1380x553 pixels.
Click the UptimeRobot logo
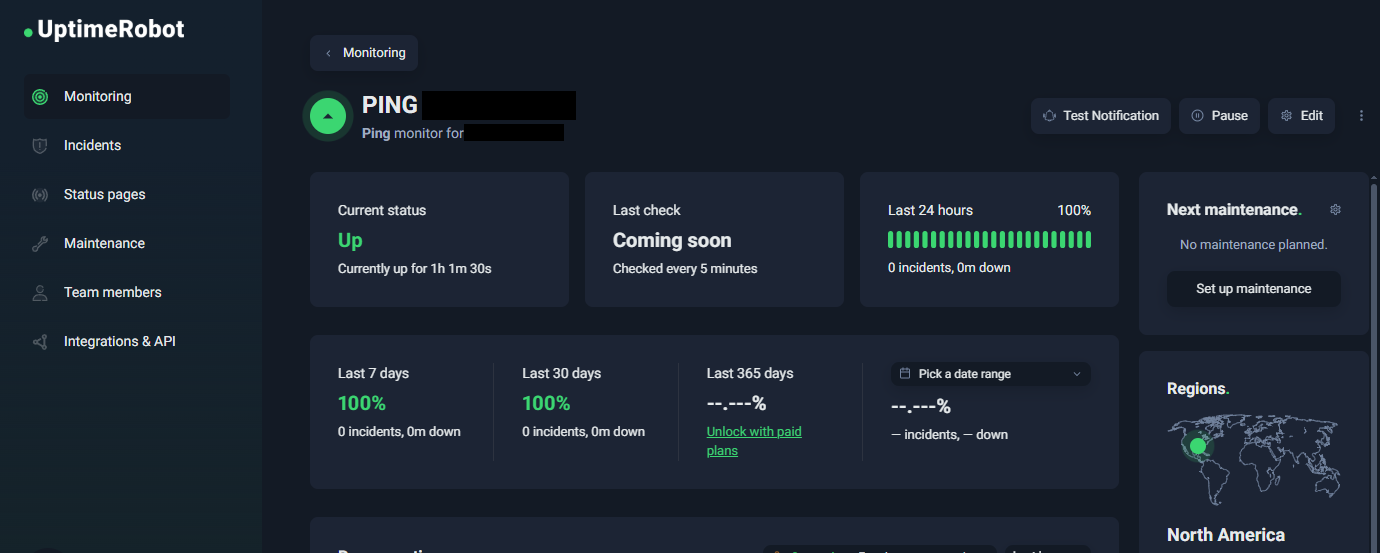click(104, 30)
